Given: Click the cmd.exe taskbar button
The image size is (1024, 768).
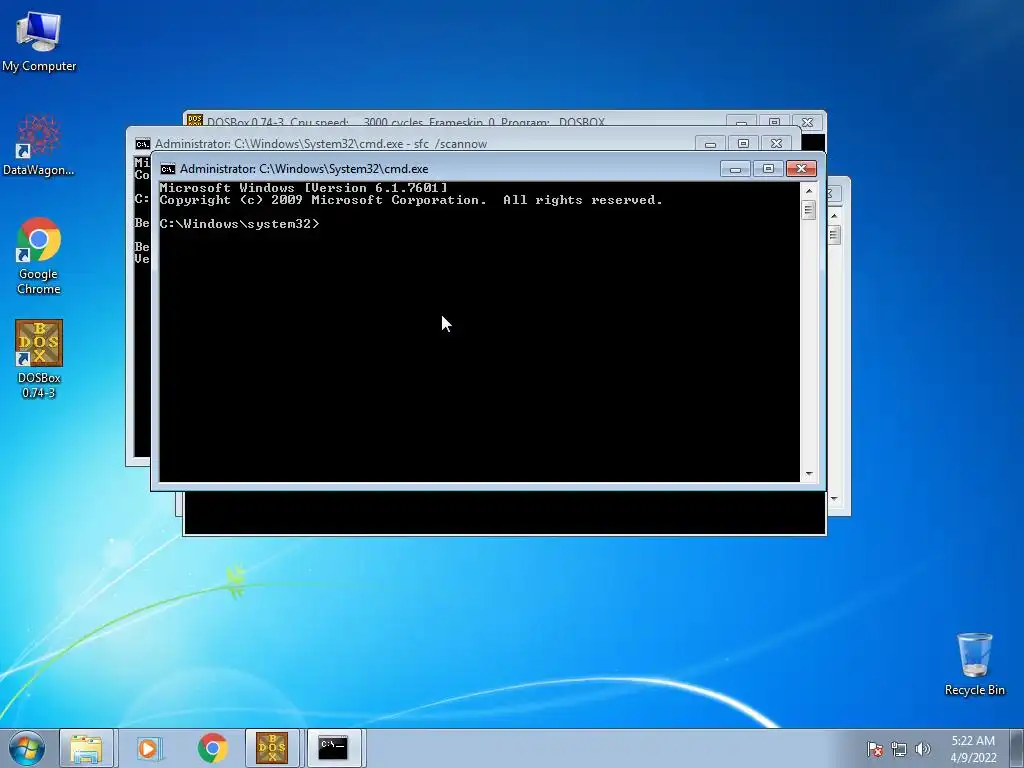Looking at the screenshot, I should point(333,748).
